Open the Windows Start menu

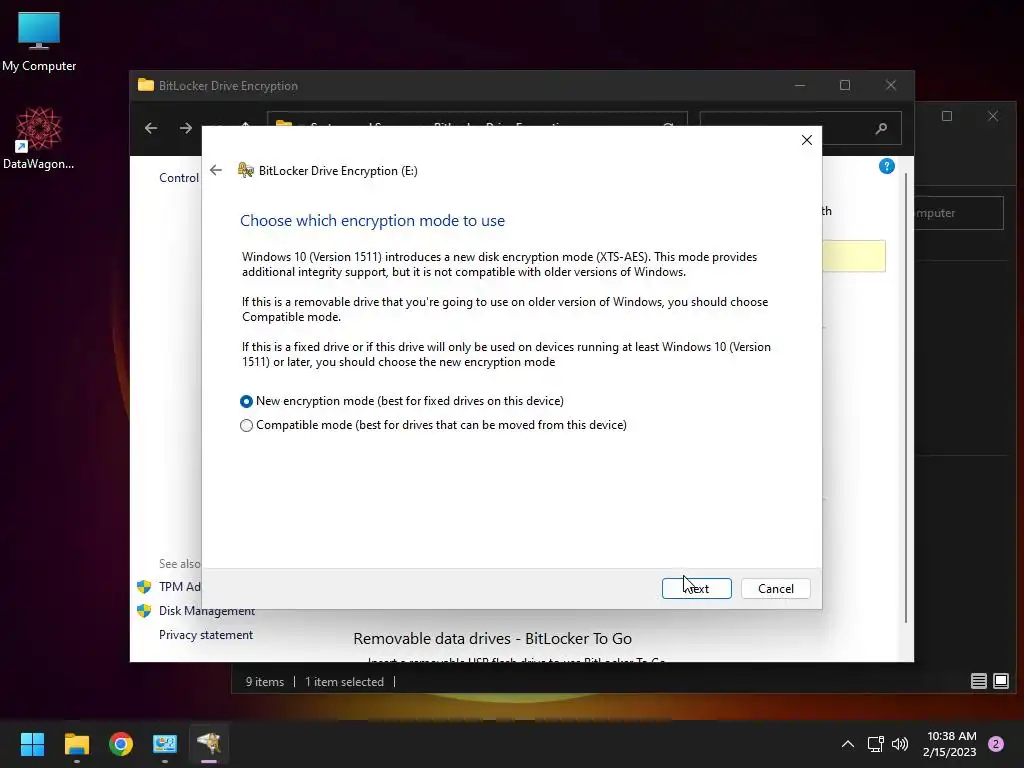[x=32, y=744]
